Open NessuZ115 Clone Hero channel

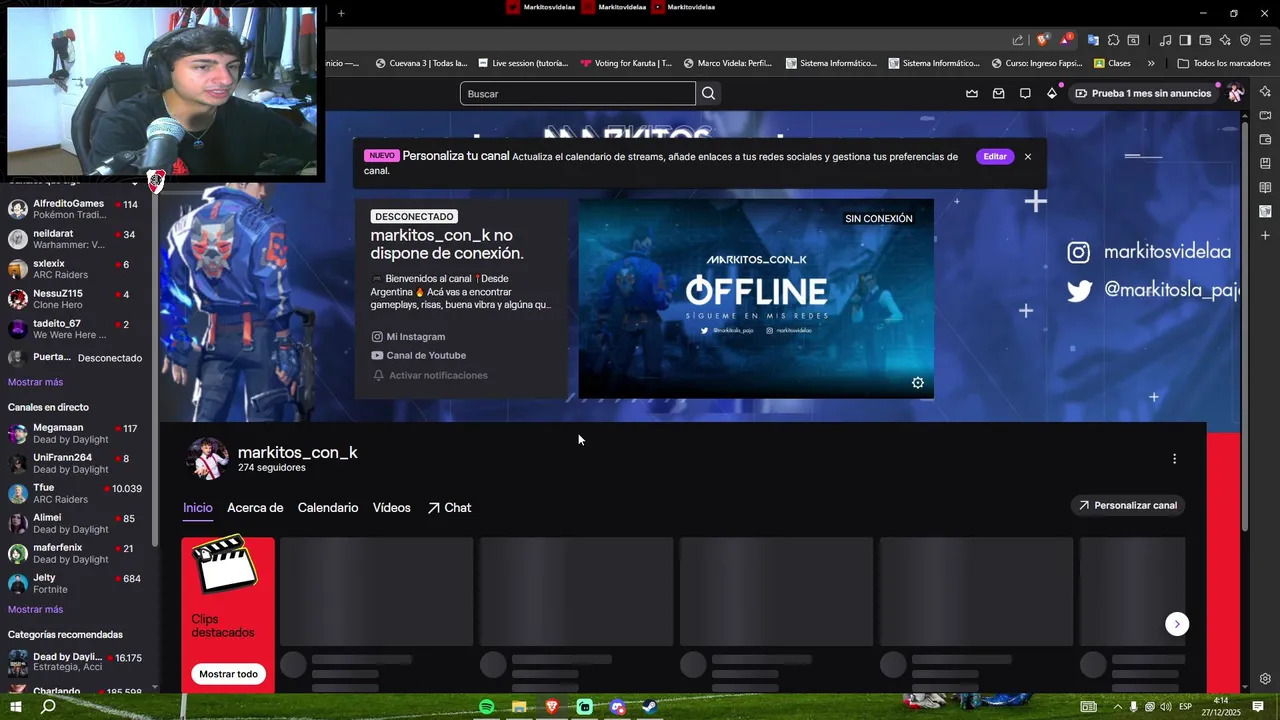(x=75, y=299)
